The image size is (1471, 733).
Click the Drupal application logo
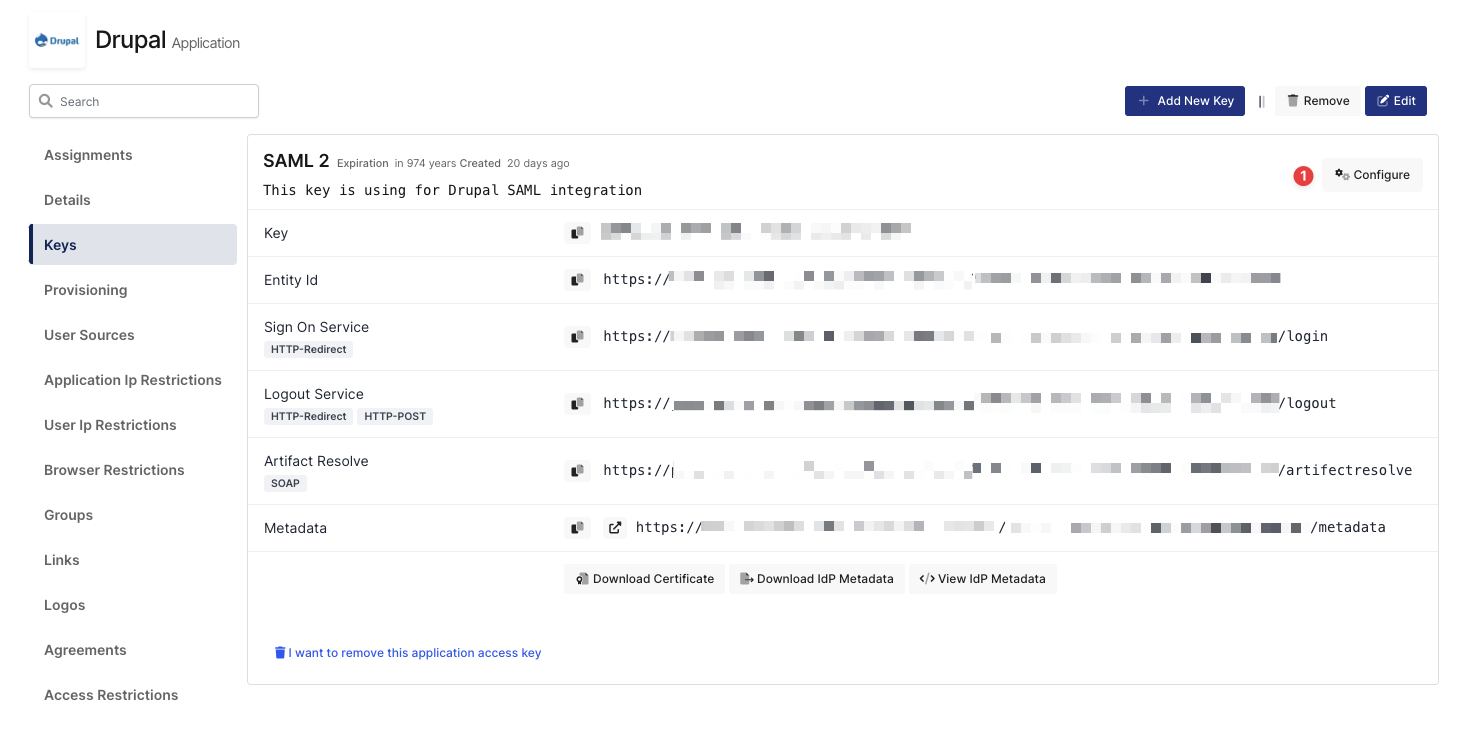[x=57, y=40]
